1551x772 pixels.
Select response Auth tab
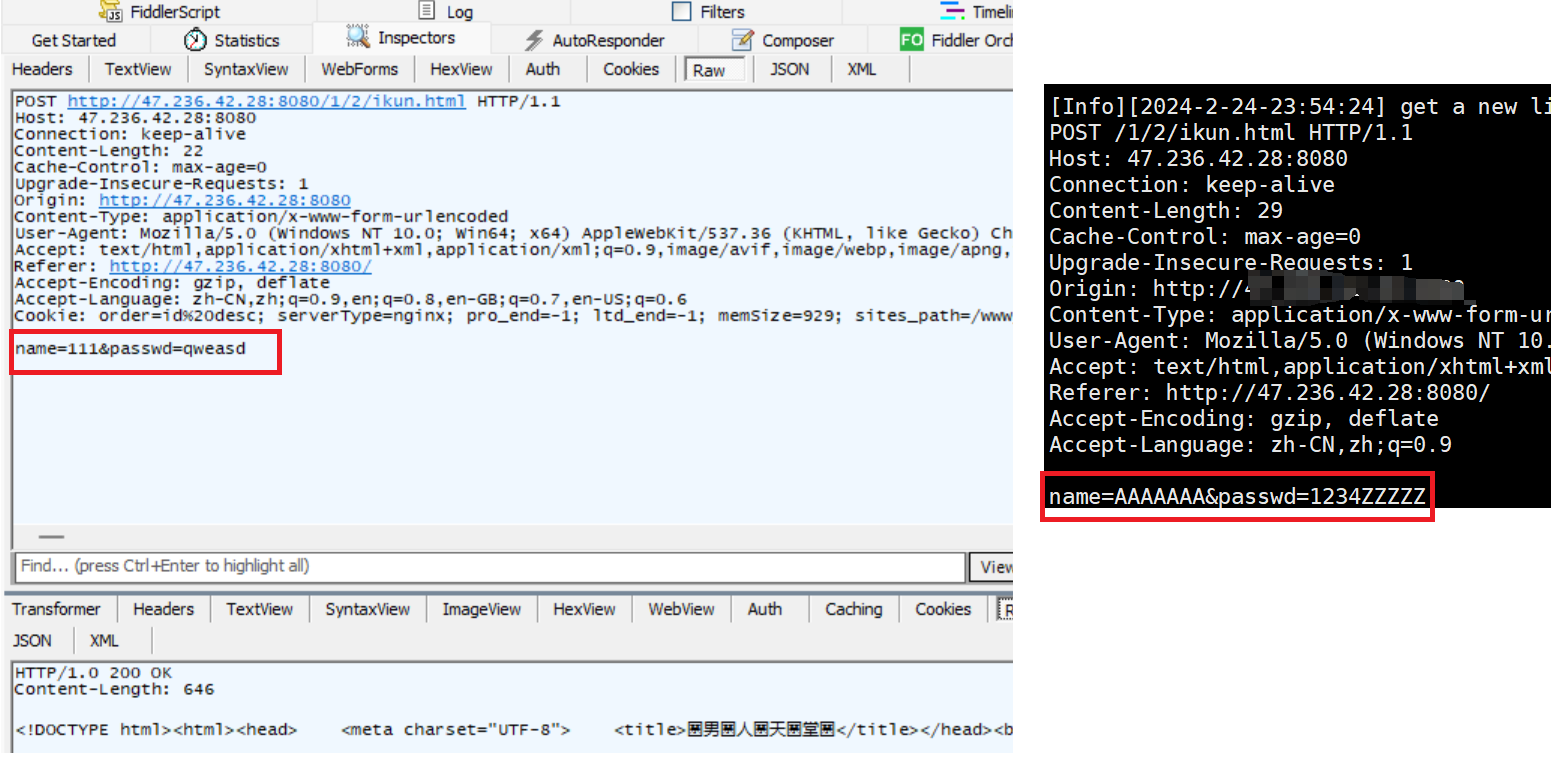pos(765,609)
